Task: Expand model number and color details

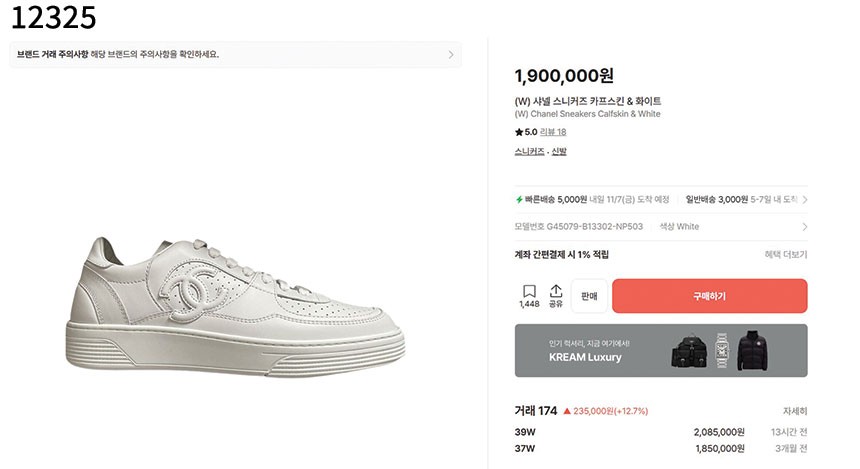Action: [804, 227]
